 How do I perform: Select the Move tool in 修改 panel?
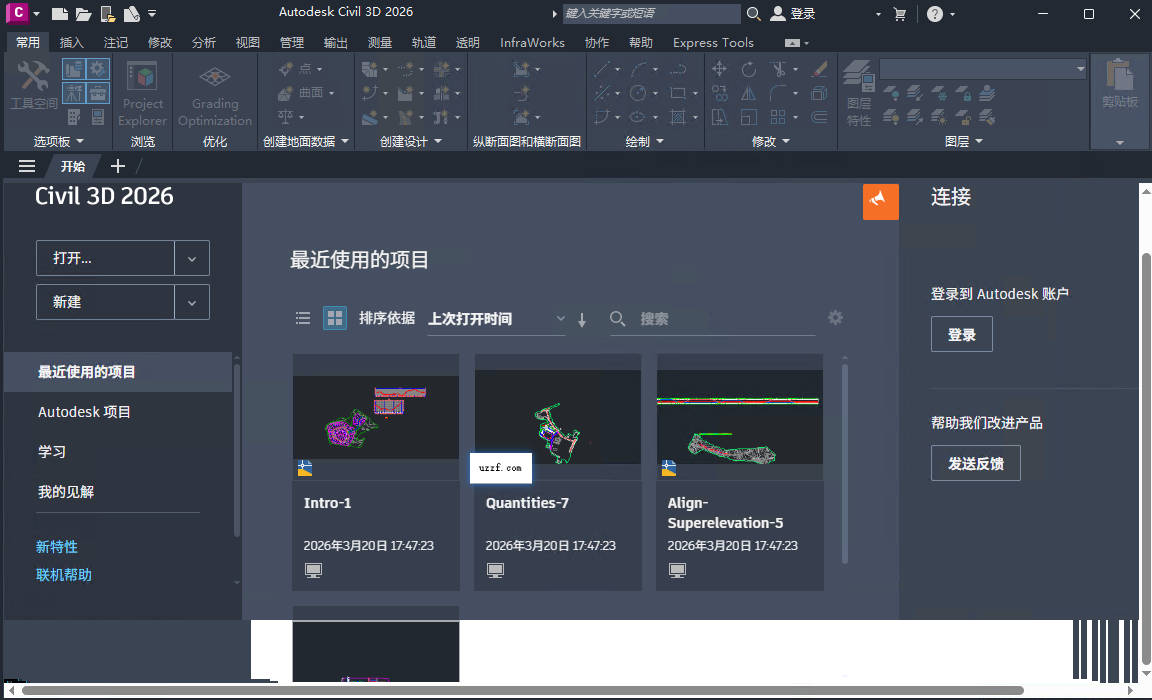coord(718,68)
